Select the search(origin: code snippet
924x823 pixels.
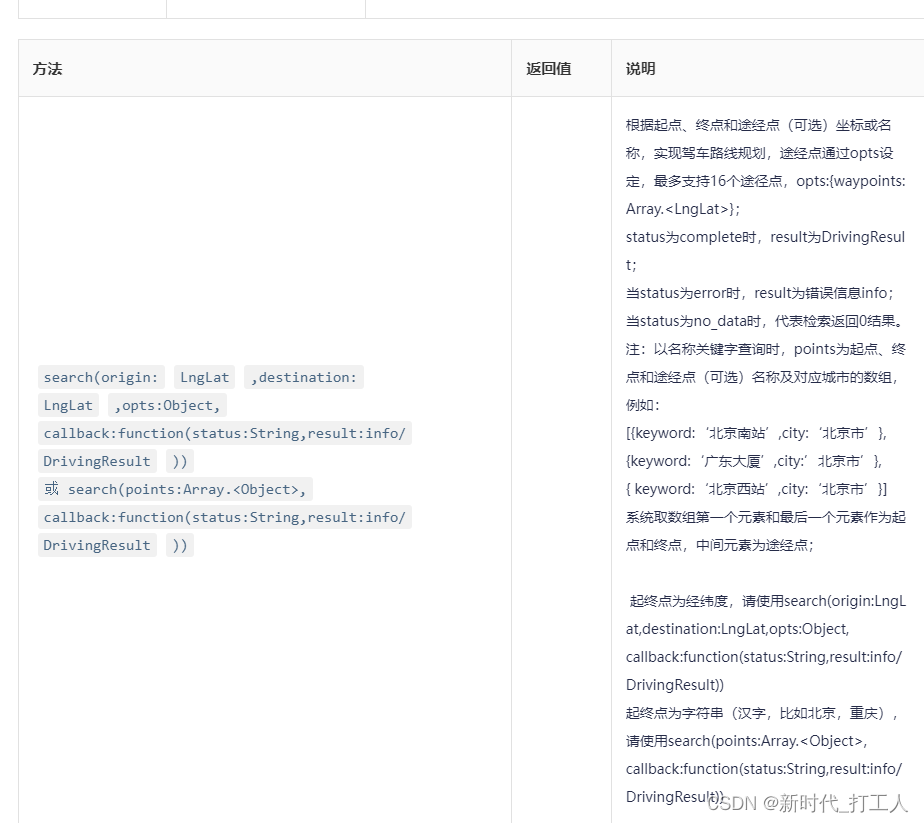[x=100, y=377]
